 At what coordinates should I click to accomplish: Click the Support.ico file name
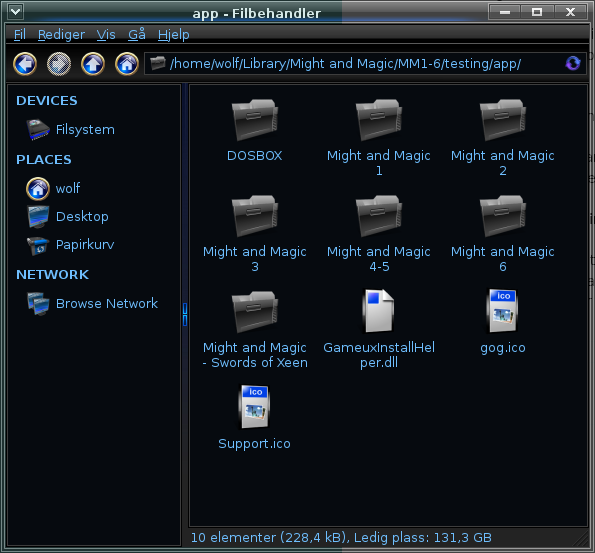(255, 444)
